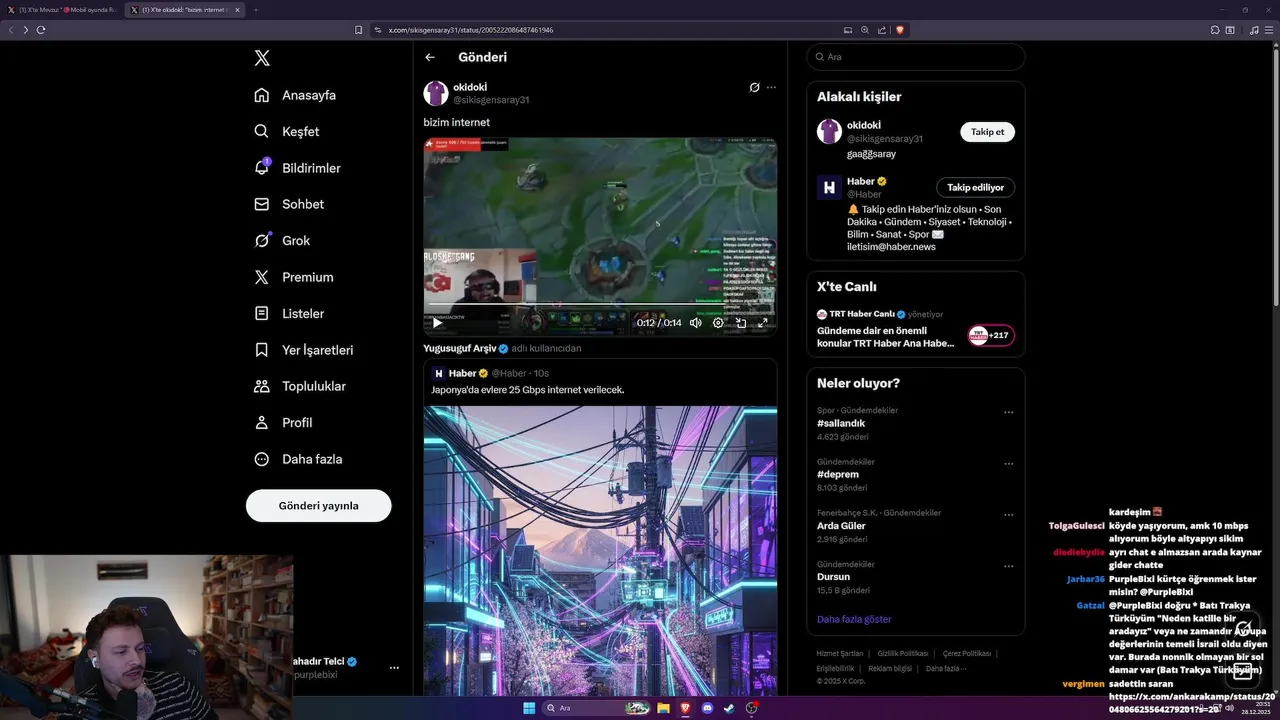Open the three-dot menu on okidoki's post
The image size is (1280, 720).
point(771,88)
